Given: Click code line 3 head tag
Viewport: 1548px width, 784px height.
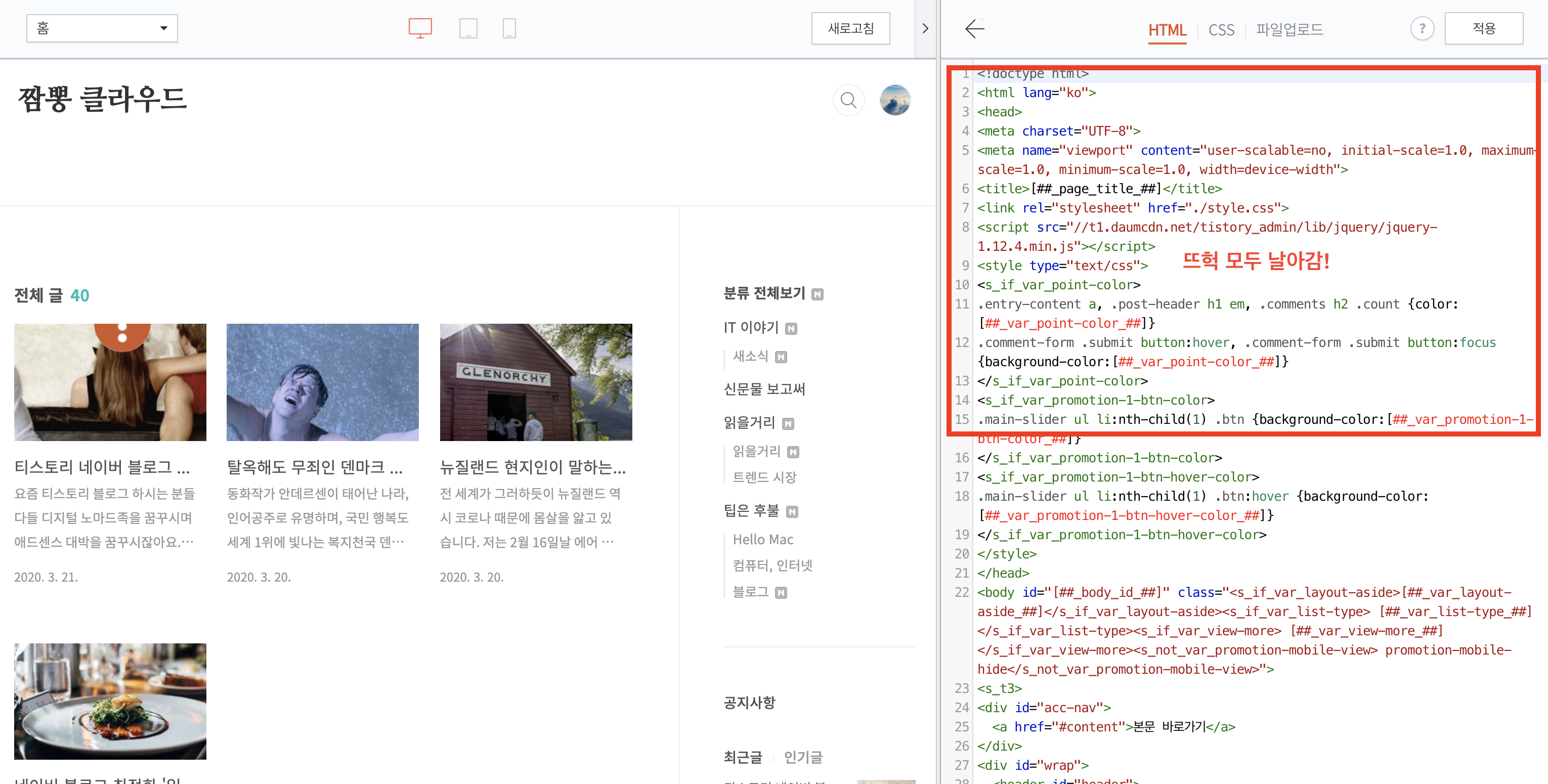Looking at the screenshot, I should point(999,112).
